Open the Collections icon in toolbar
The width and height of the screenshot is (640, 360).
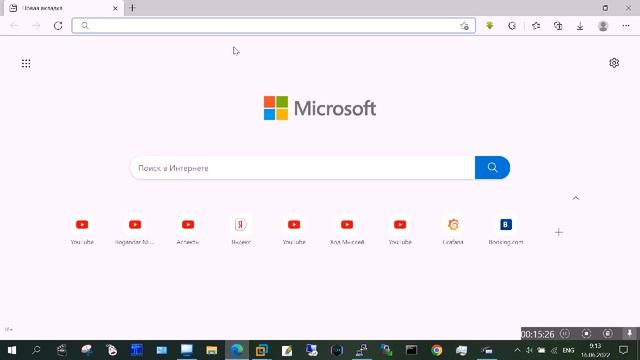click(x=558, y=26)
